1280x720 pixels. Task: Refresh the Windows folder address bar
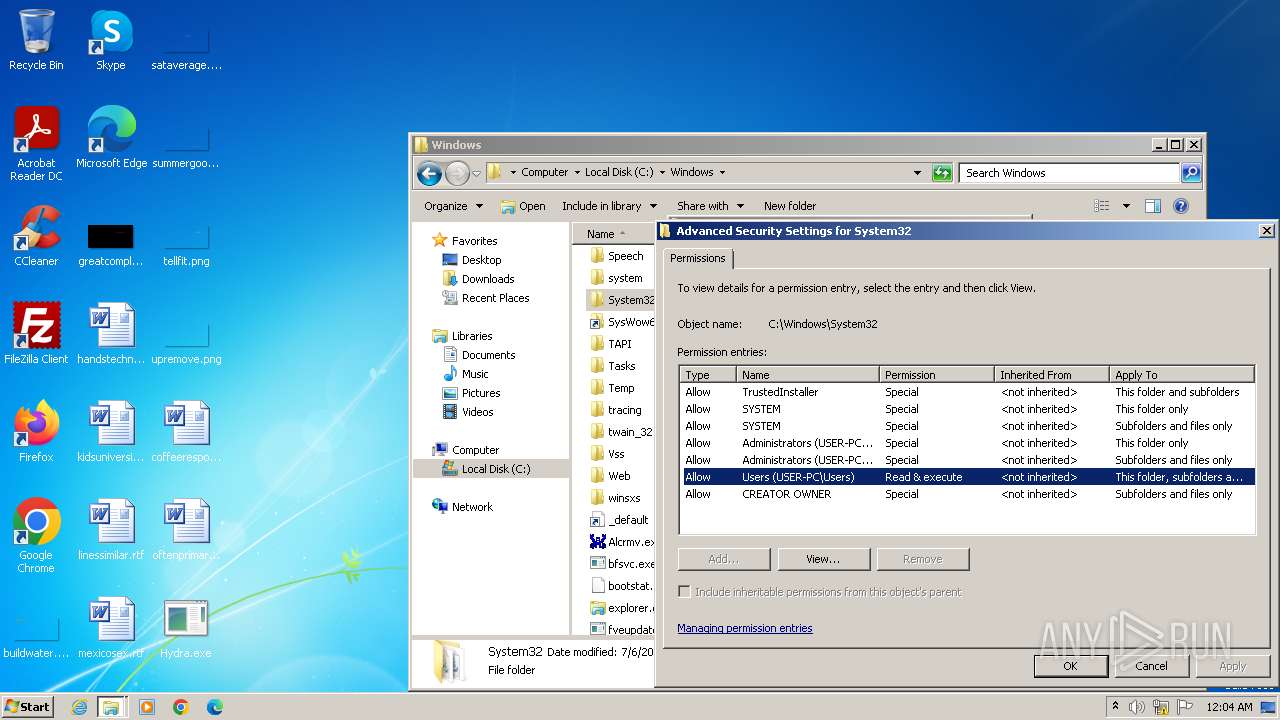[x=942, y=173]
